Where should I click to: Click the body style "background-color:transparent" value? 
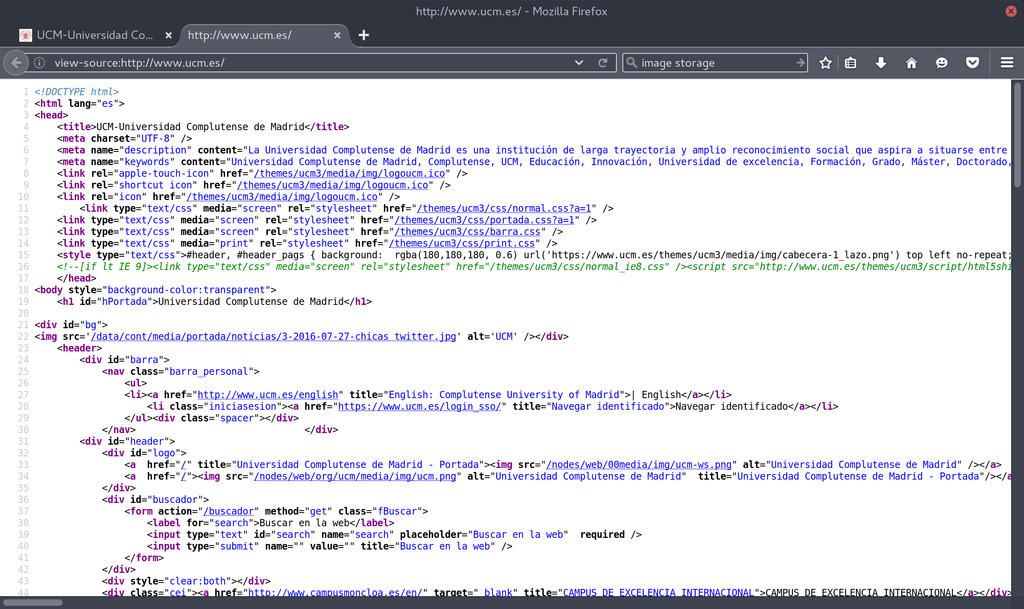tap(186, 290)
